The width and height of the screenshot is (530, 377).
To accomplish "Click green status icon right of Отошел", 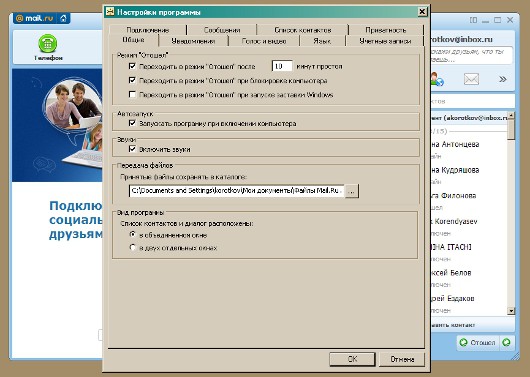I will [507, 343].
